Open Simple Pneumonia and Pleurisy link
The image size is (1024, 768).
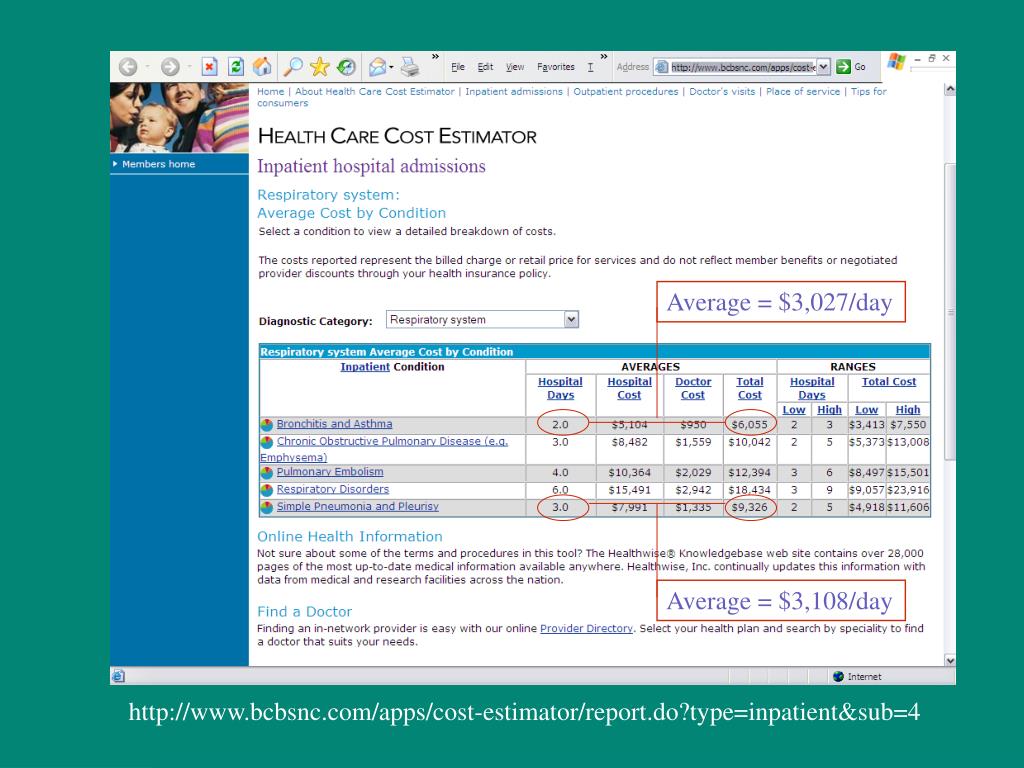click(x=357, y=506)
